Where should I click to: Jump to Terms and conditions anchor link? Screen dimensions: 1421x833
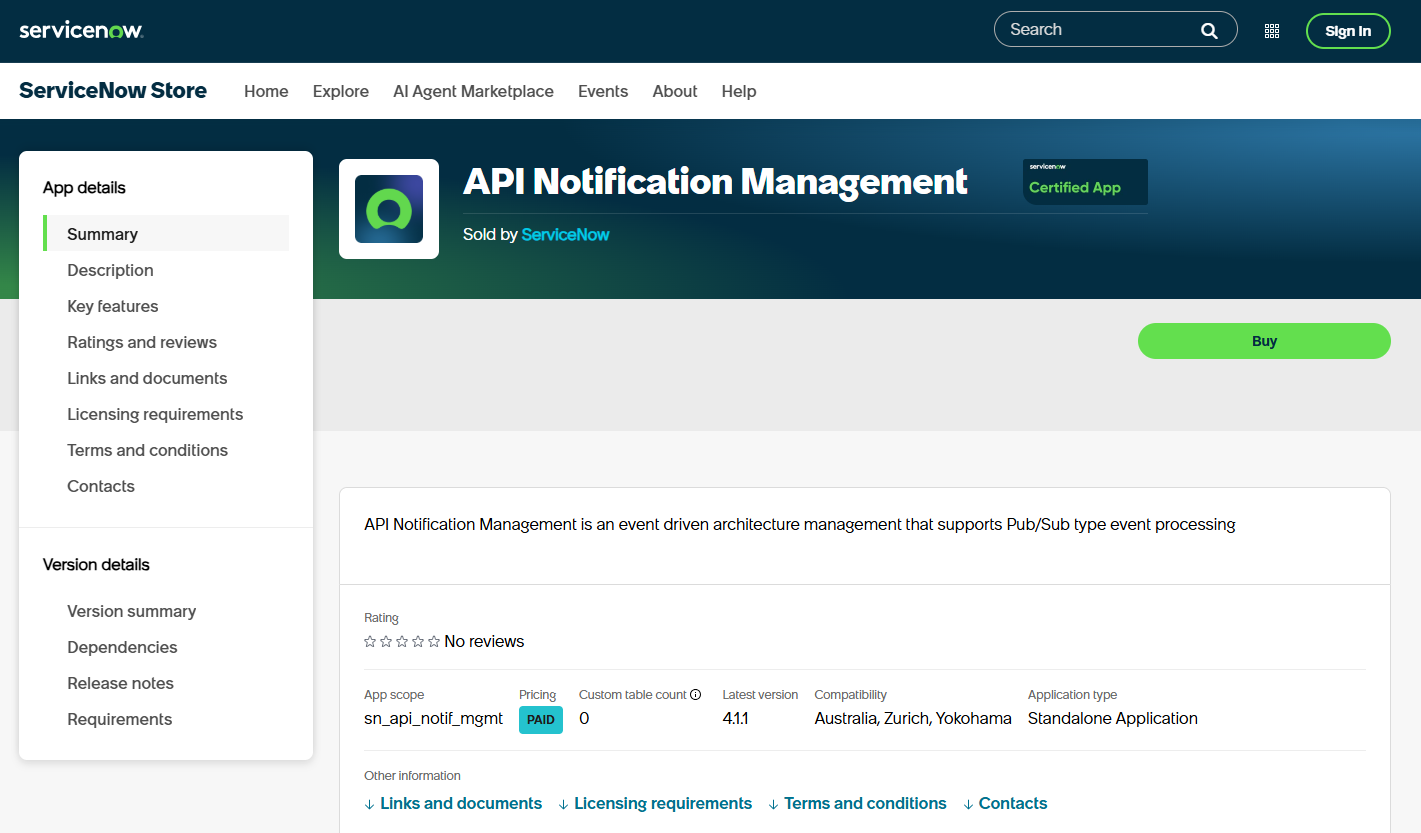857,803
